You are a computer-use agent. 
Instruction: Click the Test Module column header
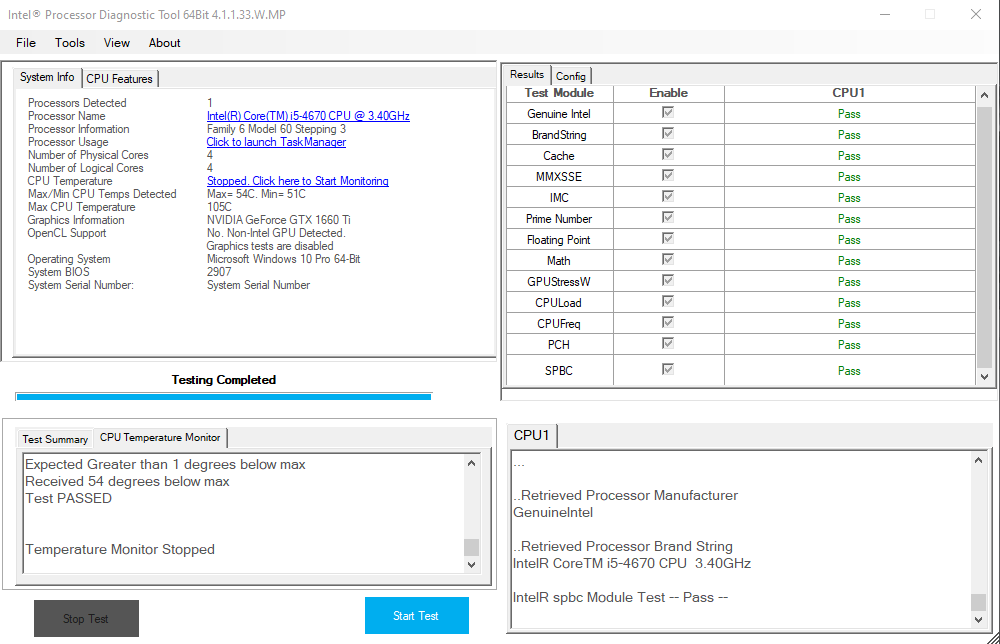559,93
